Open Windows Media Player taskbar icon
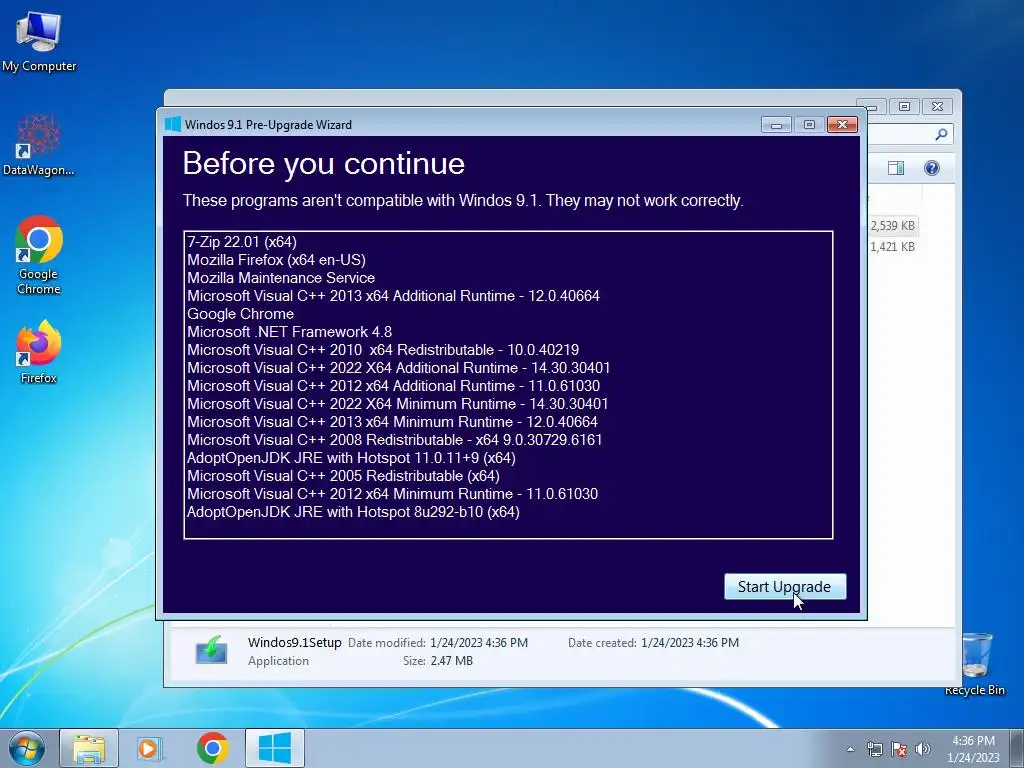The width and height of the screenshot is (1024, 768). (x=150, y=748)
